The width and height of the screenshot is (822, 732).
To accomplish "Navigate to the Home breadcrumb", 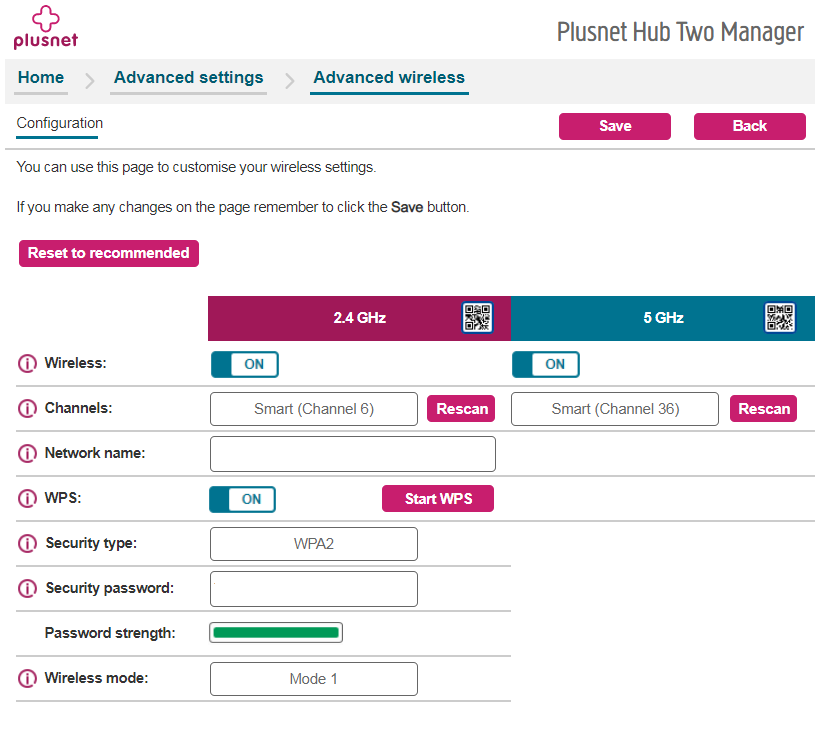I will (40, 77).
